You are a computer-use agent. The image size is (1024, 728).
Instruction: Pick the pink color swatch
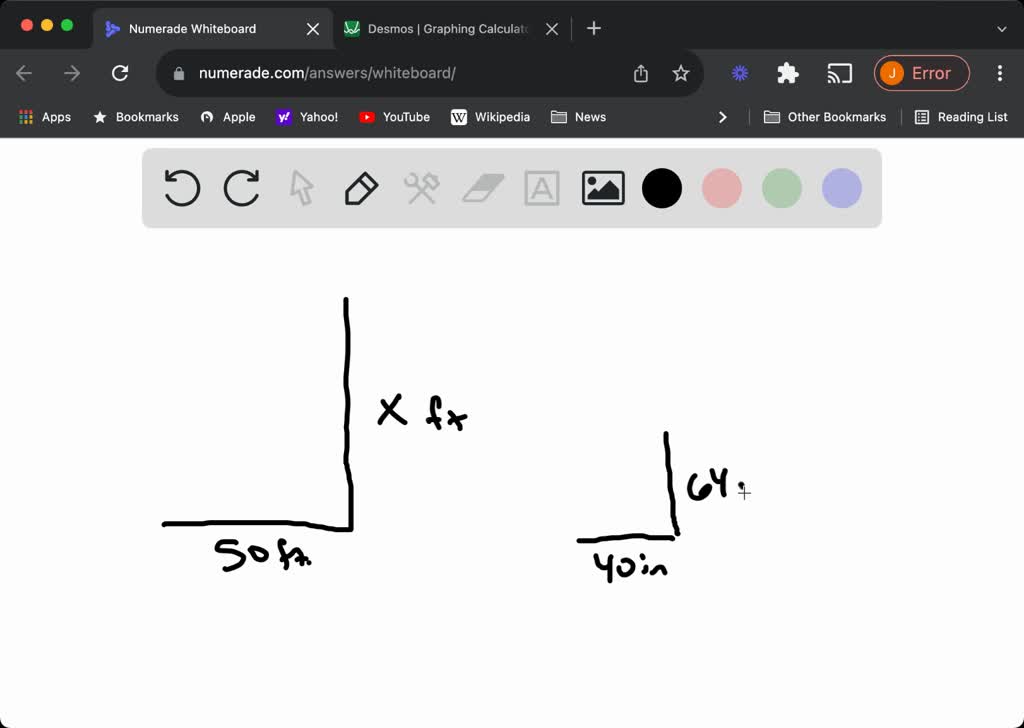tap(722, 188)
